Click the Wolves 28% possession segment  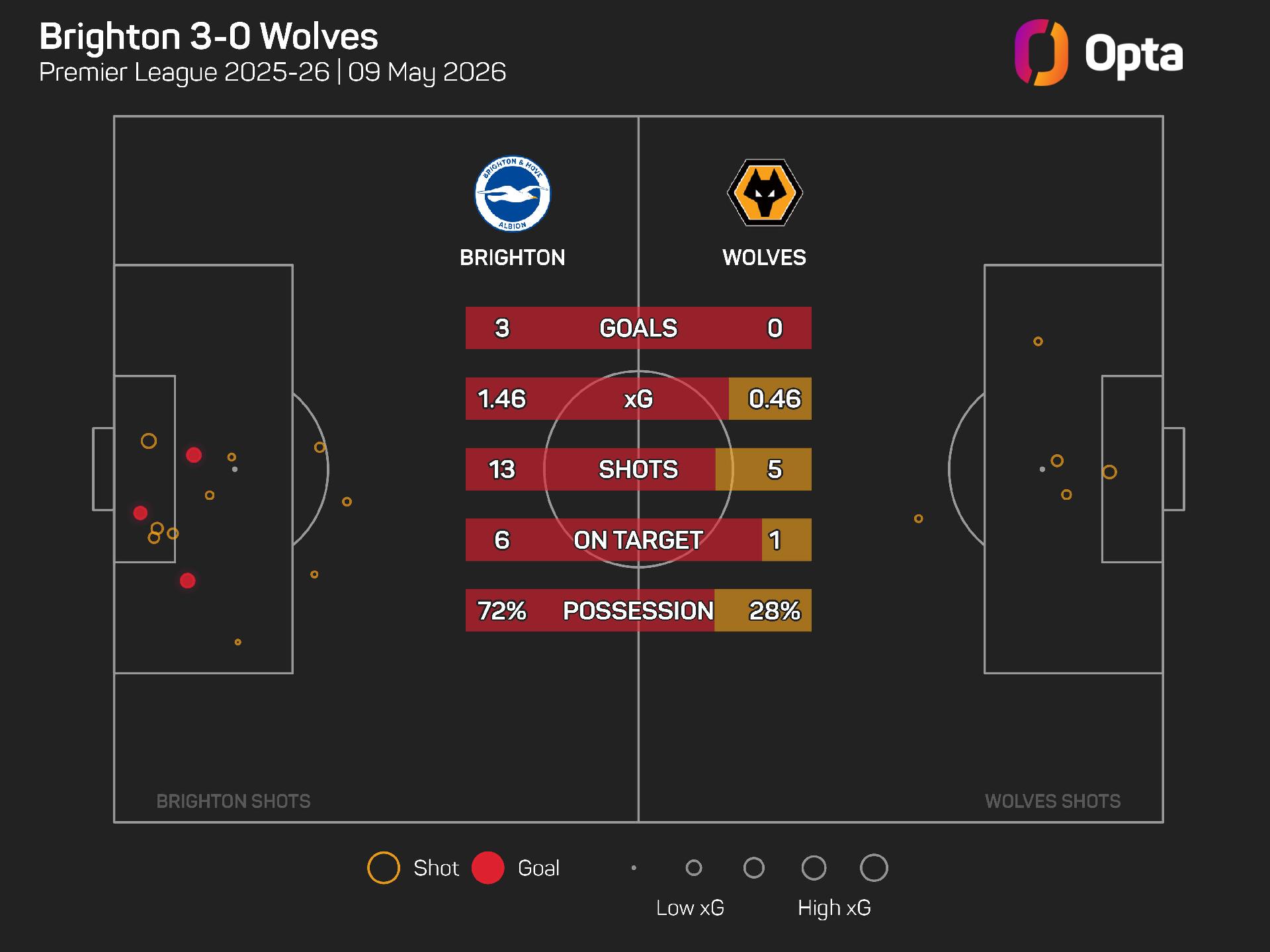763,610
